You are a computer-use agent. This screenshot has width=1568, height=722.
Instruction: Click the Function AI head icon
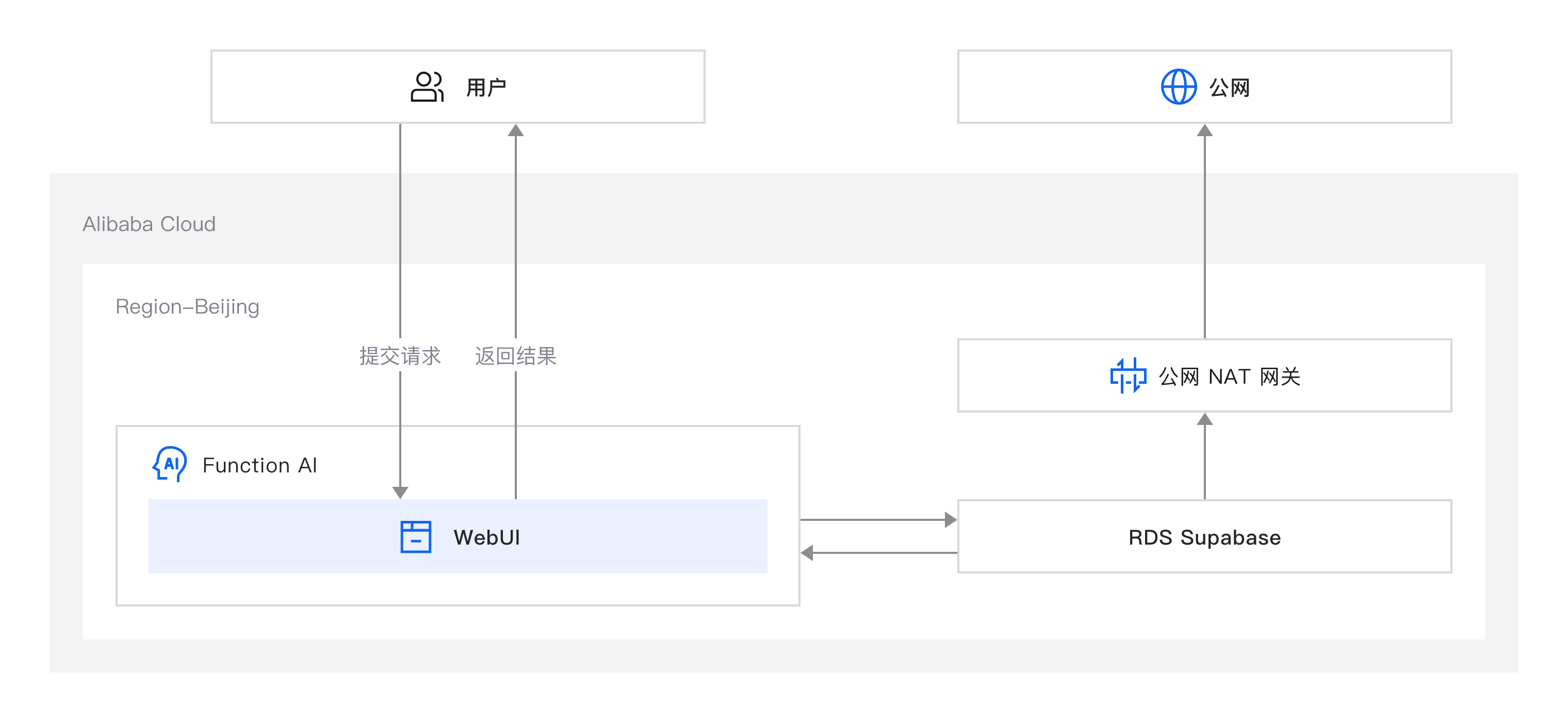(x=170, y=465)
